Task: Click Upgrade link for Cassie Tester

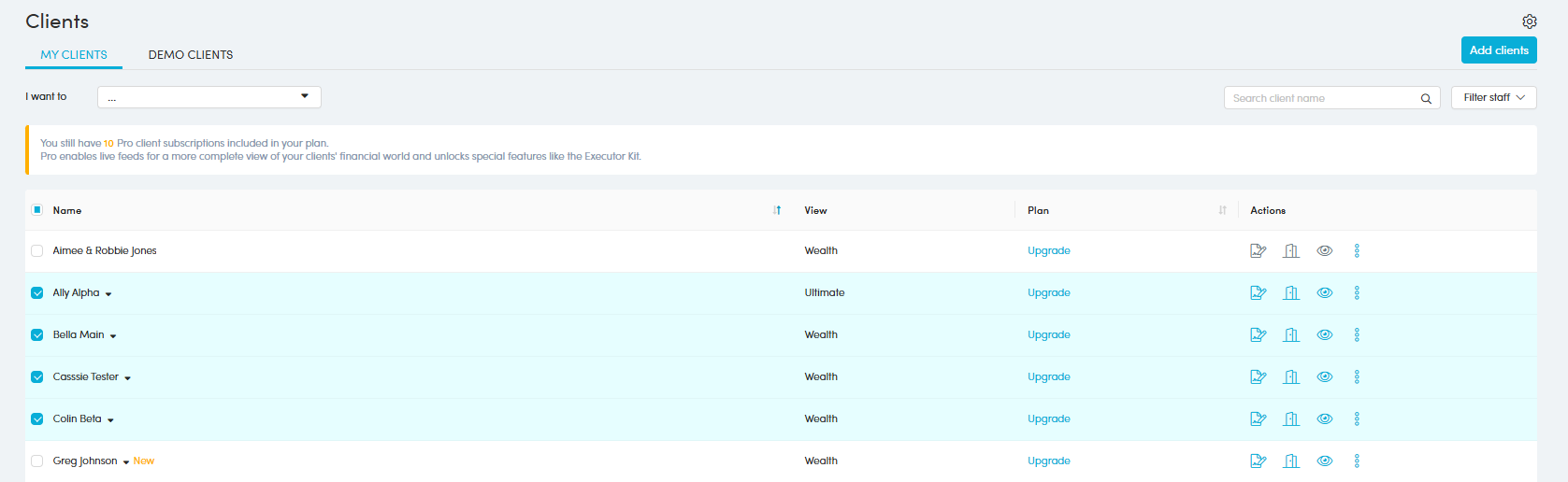Action: [1048, 376]
